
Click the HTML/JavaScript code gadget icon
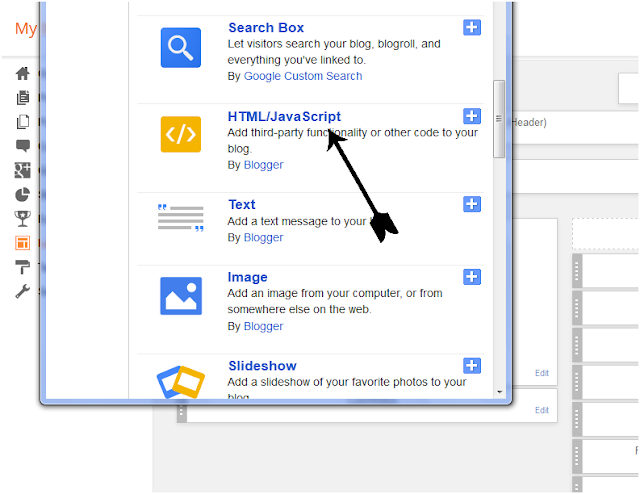click(x=181, y=134)
